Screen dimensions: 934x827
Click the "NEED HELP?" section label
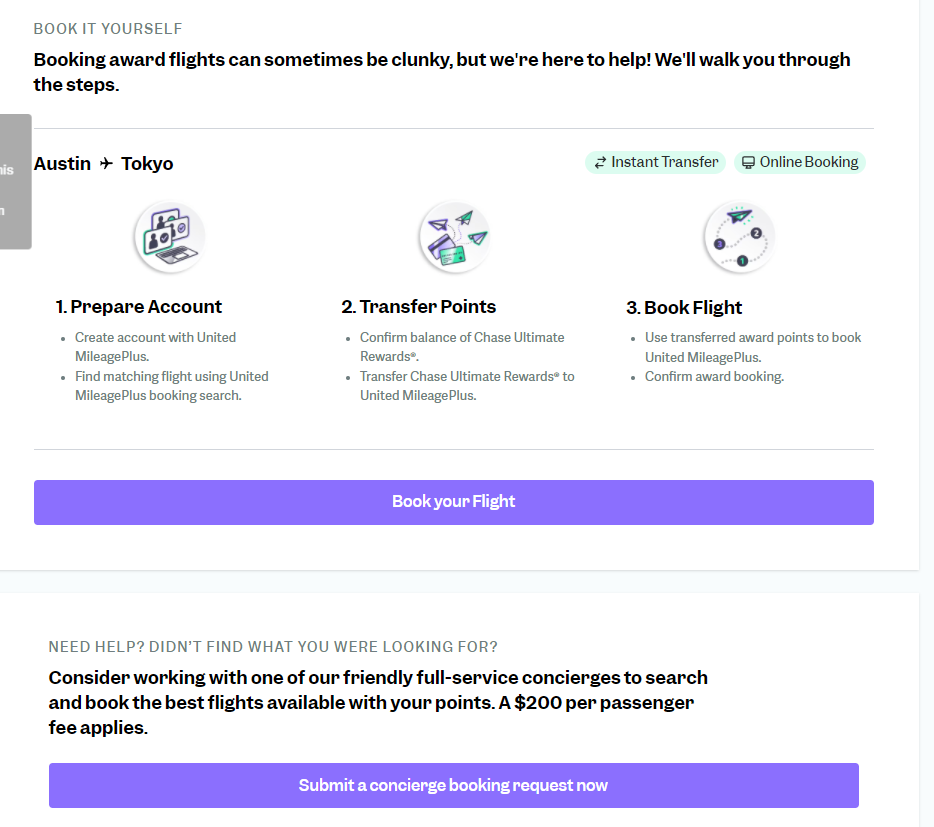coord(273,647)
